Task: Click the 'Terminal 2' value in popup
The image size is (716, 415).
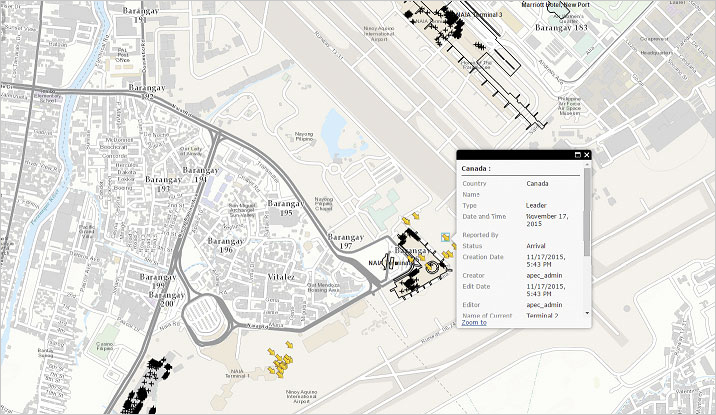Action: [542, 315]
